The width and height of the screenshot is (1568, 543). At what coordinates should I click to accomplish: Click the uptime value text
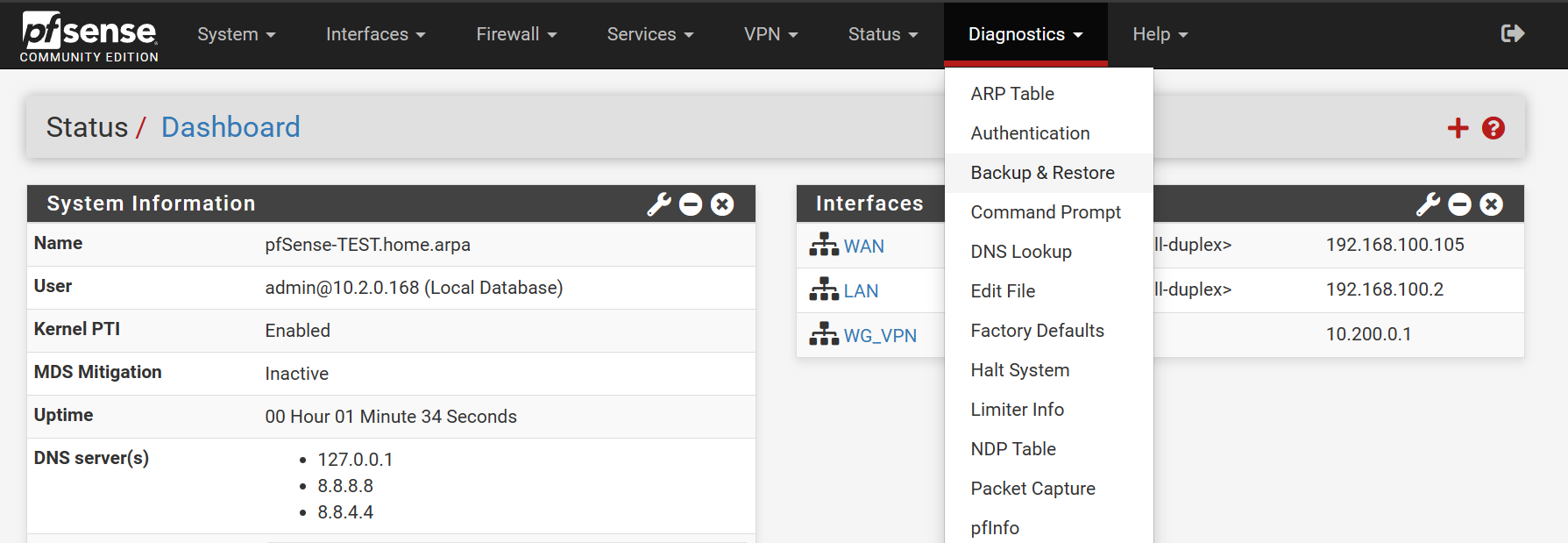coord(391,417)
